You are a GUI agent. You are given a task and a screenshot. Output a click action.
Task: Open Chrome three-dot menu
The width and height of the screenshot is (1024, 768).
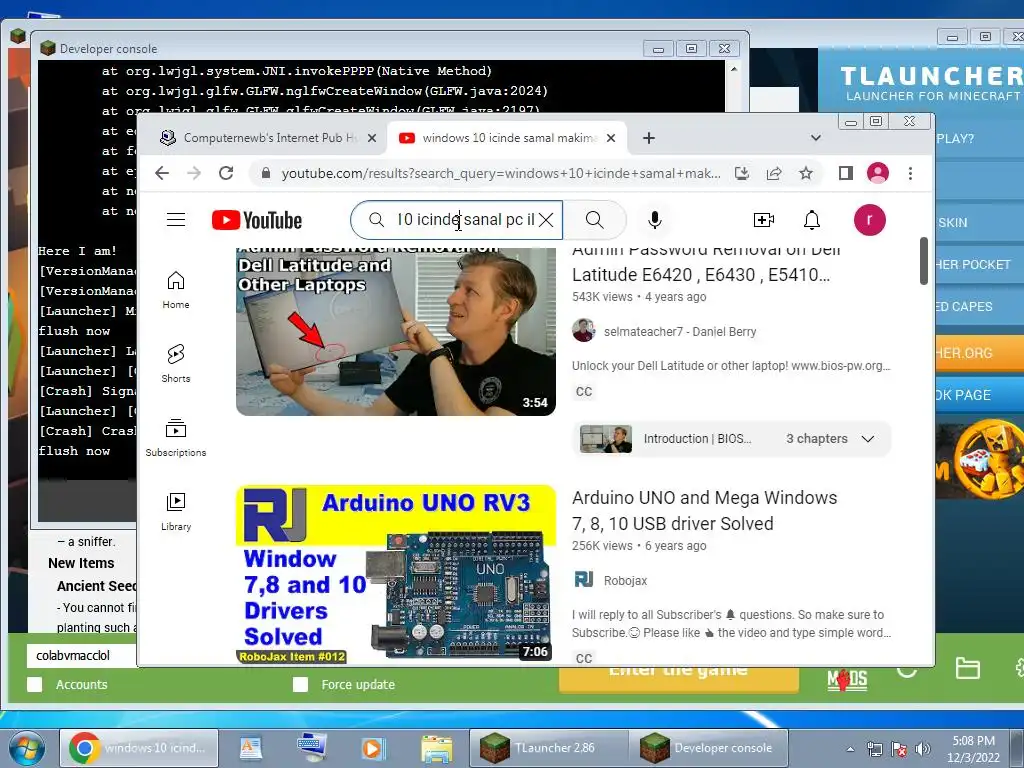910,173
